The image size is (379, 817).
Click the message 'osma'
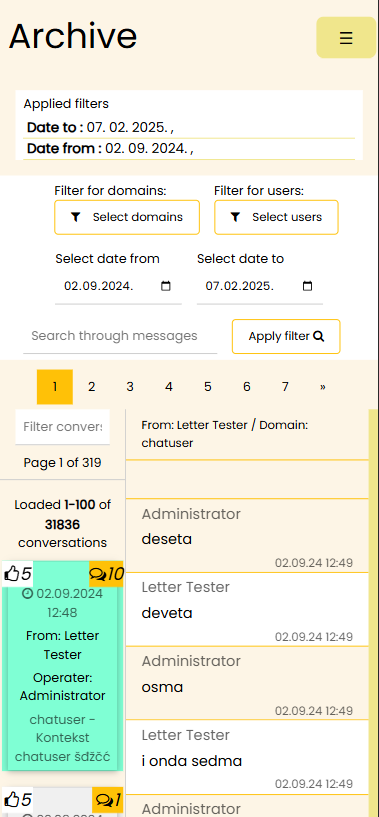coord(162,687)
